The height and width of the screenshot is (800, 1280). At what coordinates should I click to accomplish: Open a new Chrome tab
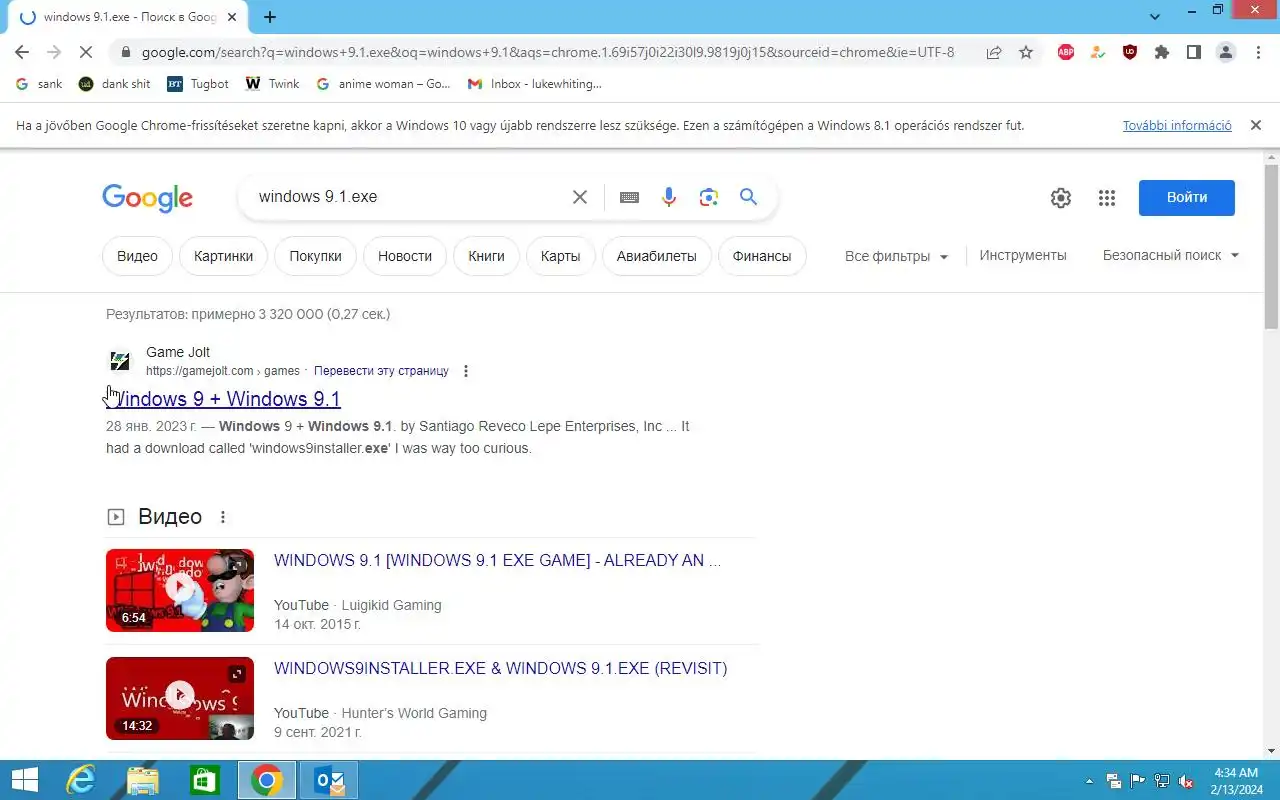click(x=270, y=17)
